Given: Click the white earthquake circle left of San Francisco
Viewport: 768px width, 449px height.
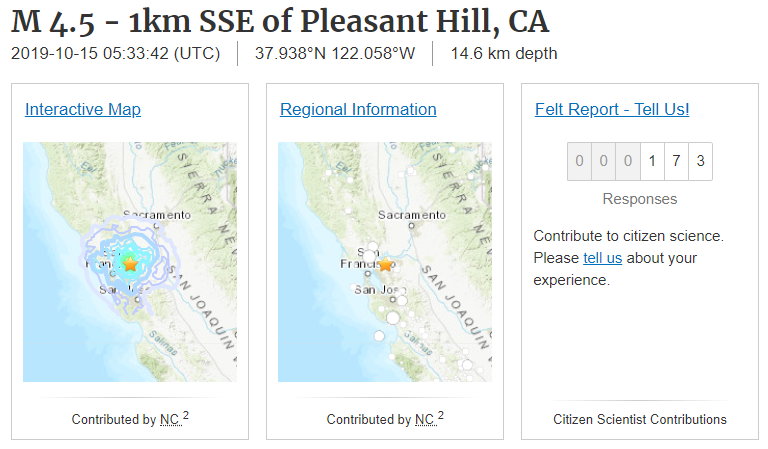Looking at the screenshot, I should [x=369, y=256].
